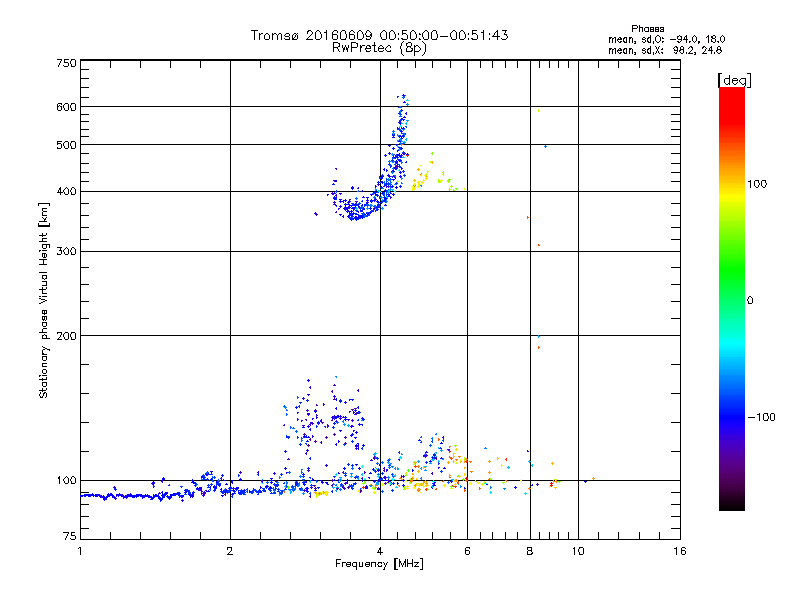Click x-axis tick label '2'
This screenshot has height=600, width=800.
tap(230, 551)
